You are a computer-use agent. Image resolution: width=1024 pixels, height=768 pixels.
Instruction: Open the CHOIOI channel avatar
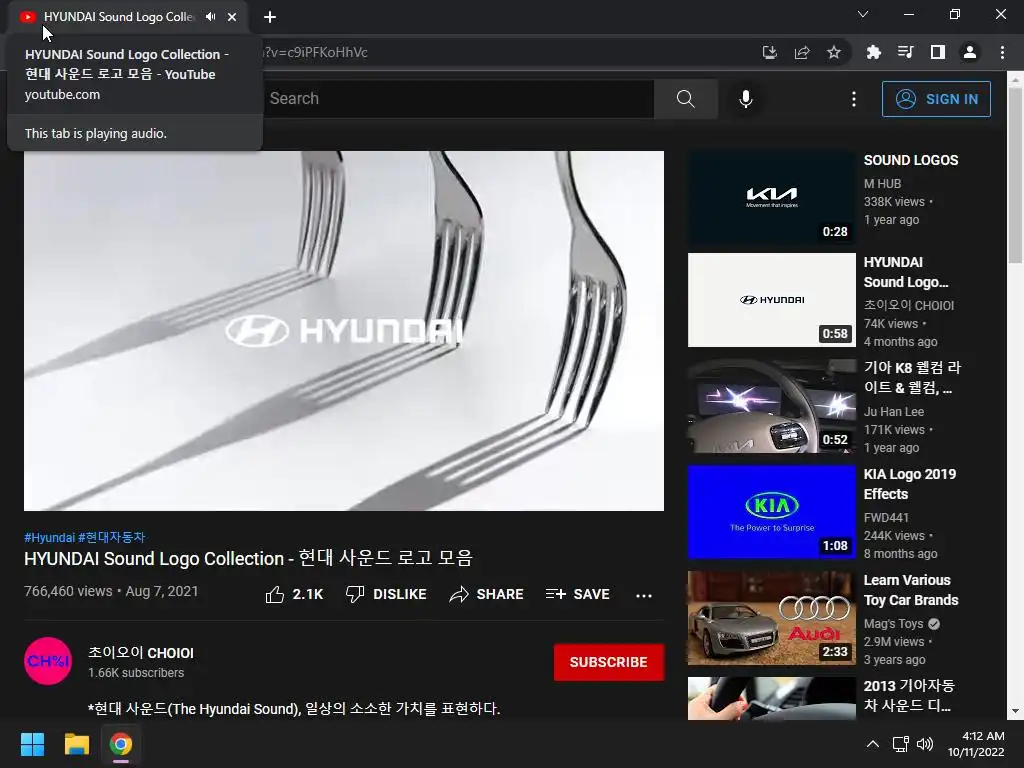pos(48,661)
